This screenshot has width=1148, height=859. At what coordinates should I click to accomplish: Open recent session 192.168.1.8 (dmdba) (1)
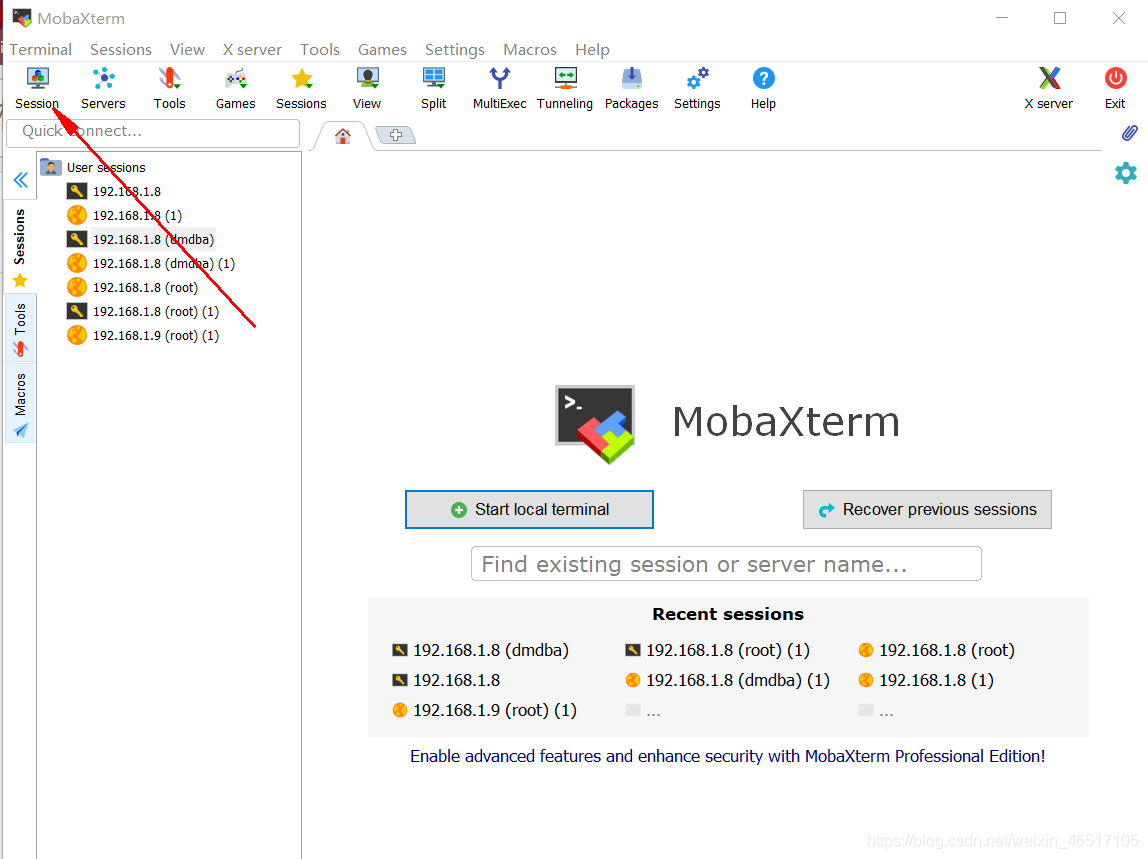coord(728,680)
